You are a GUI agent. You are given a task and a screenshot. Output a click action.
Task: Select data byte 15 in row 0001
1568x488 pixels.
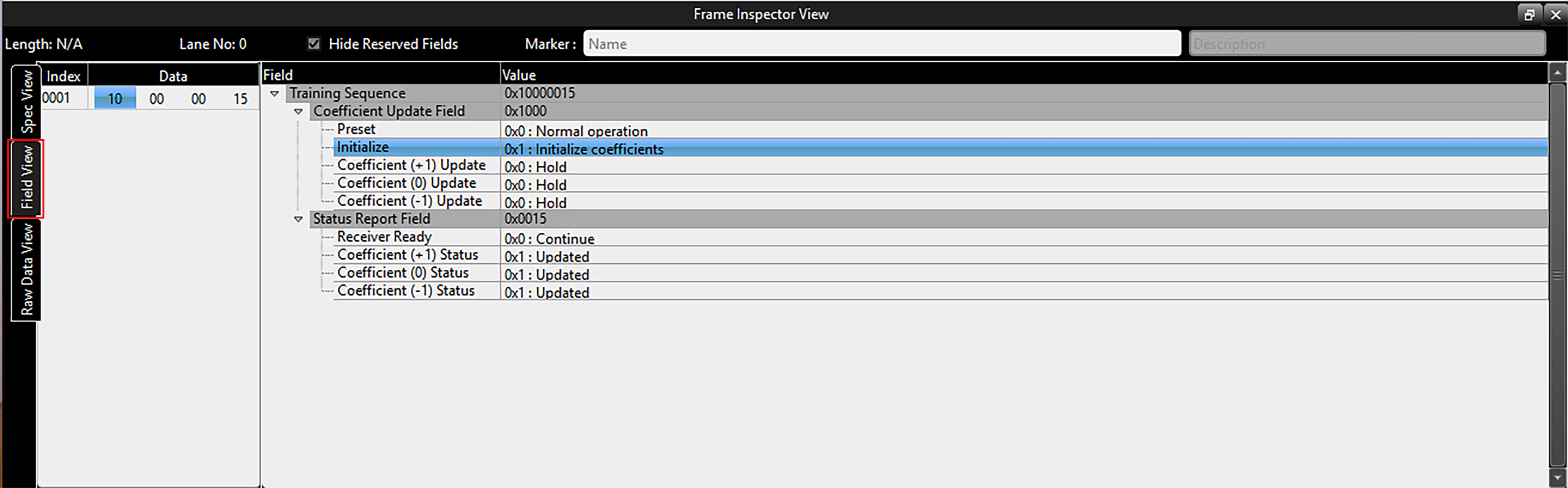coord(240,99)
